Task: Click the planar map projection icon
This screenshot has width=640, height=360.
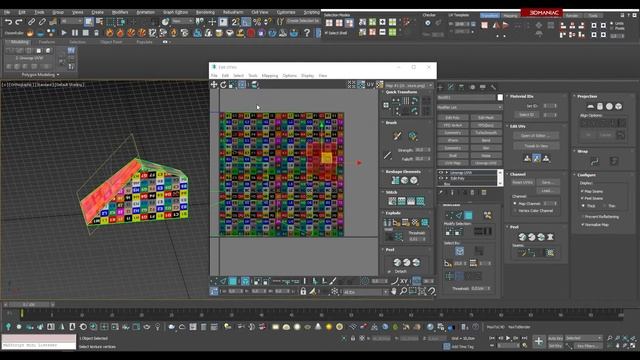Action: click(x=590, y=106)
